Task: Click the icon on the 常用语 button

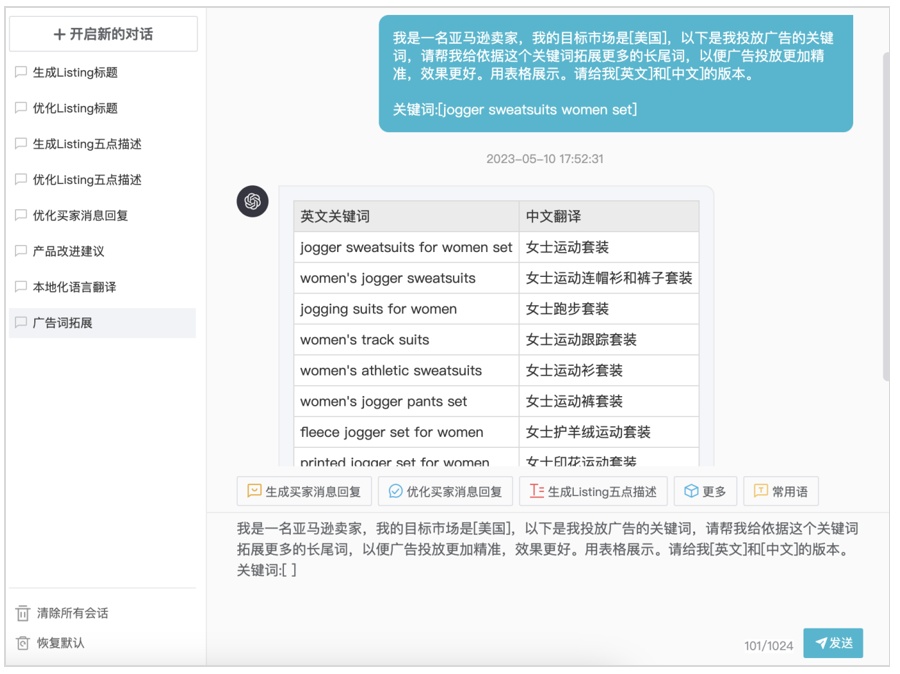Action: point(760,491)
